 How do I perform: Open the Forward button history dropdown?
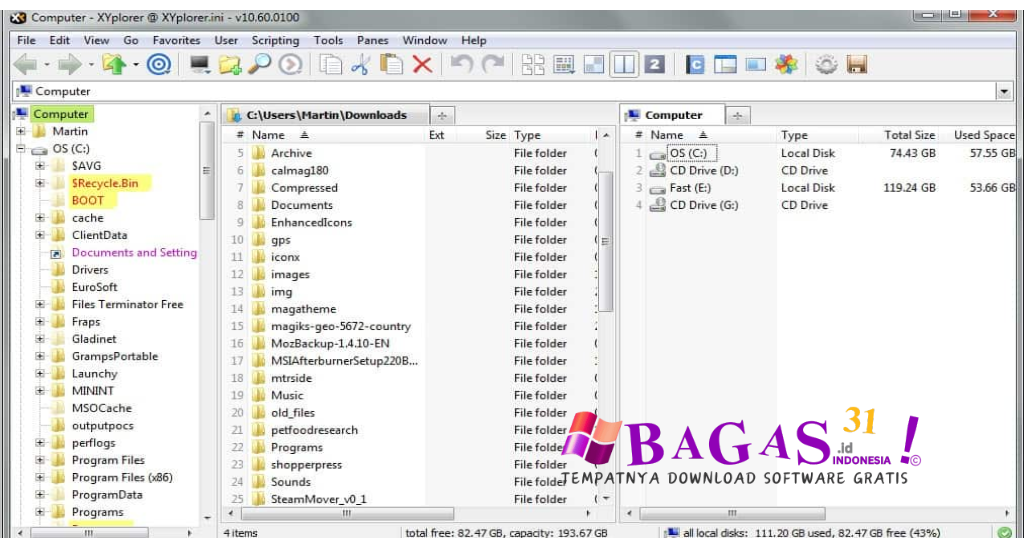[x=91, y=65]
